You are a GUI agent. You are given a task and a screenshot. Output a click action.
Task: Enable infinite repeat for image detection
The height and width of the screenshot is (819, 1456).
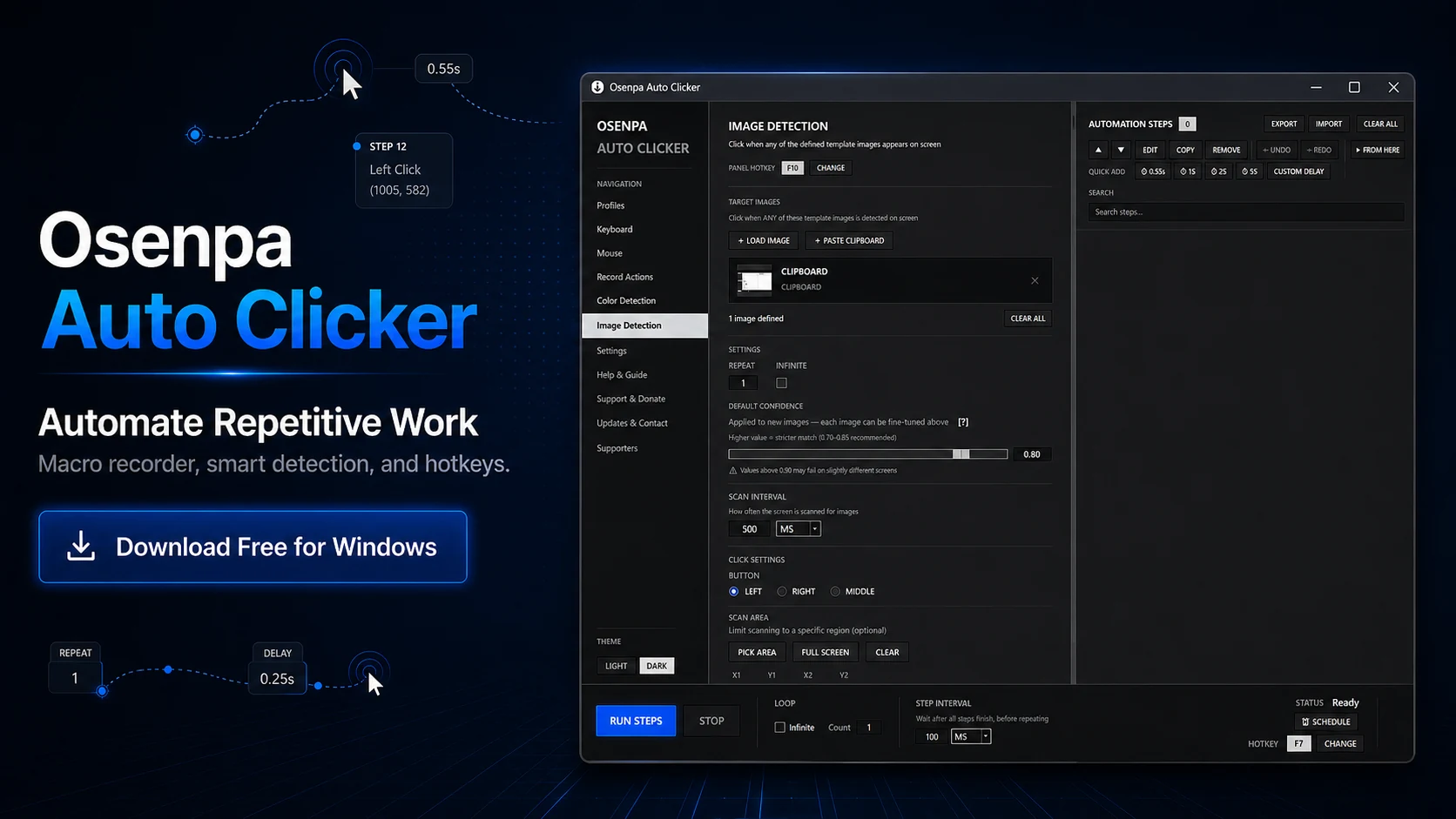pyautogui.click(x=781, y=382)
